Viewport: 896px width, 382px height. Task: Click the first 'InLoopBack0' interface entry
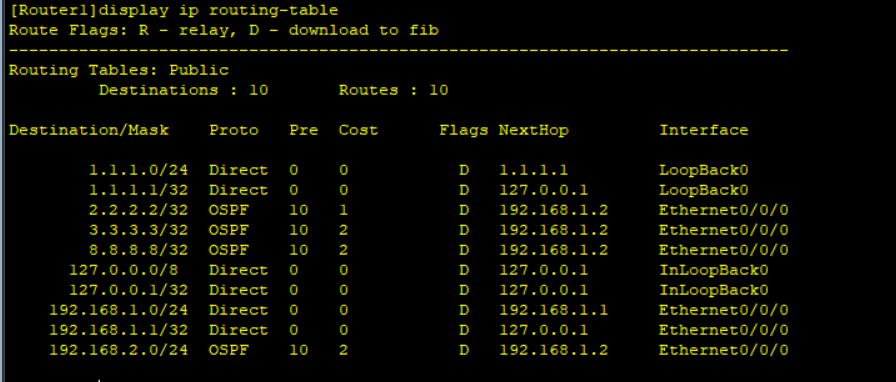(x=714, y=270)
